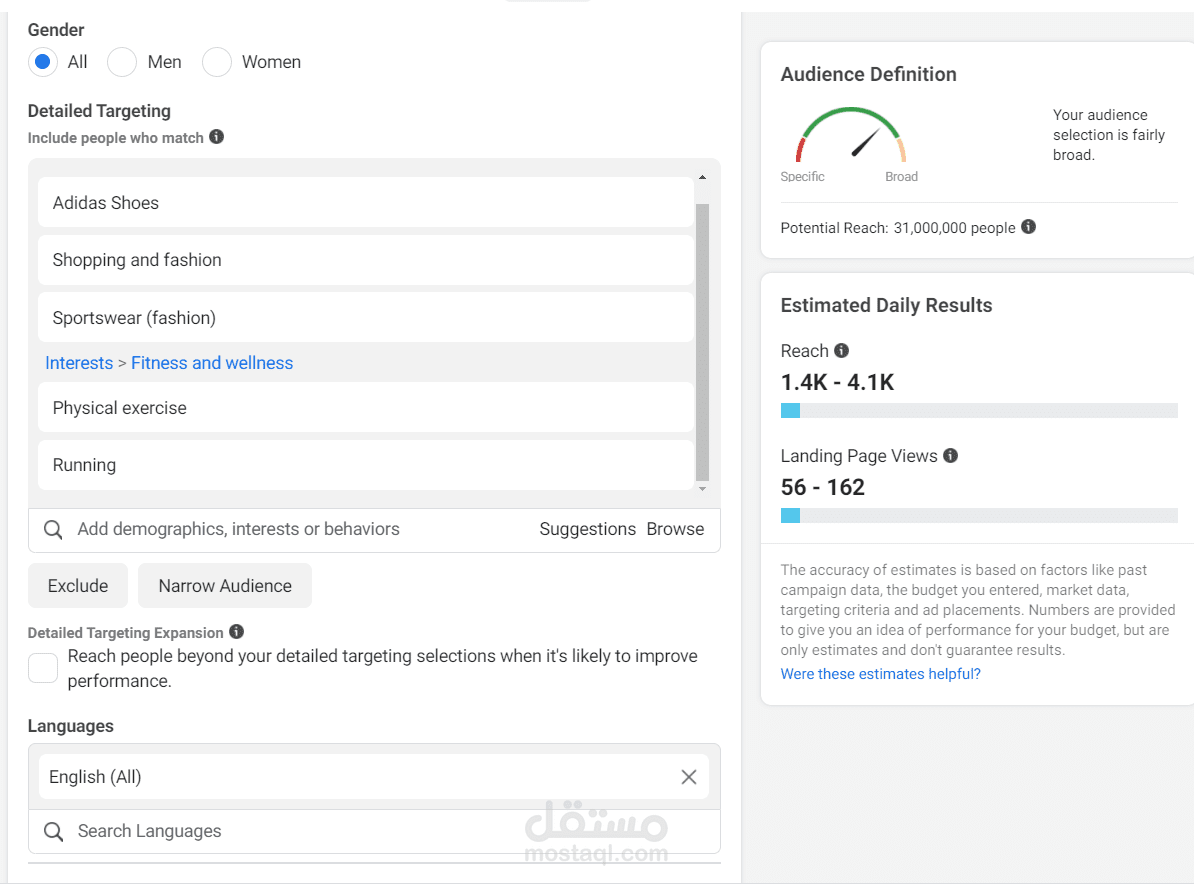This screenshot has width=1194, height=884.
Task: Click info icon beside Include people who match
Action: pyautogui.click(x=217, y=137)
